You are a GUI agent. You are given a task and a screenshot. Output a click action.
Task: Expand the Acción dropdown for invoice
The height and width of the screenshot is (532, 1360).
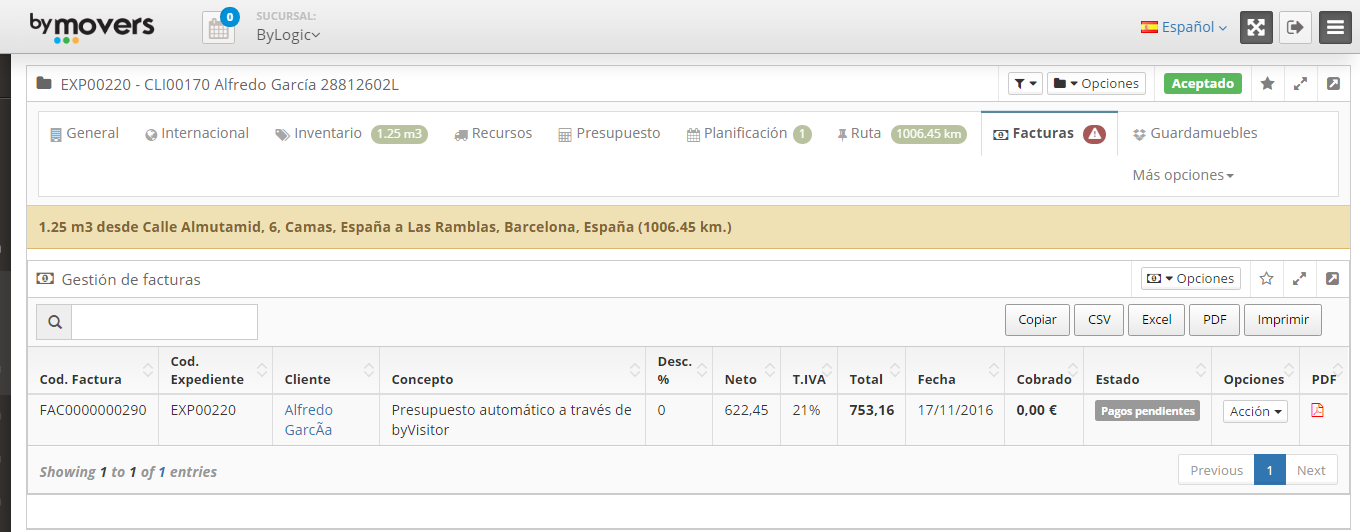[1255, 411]
